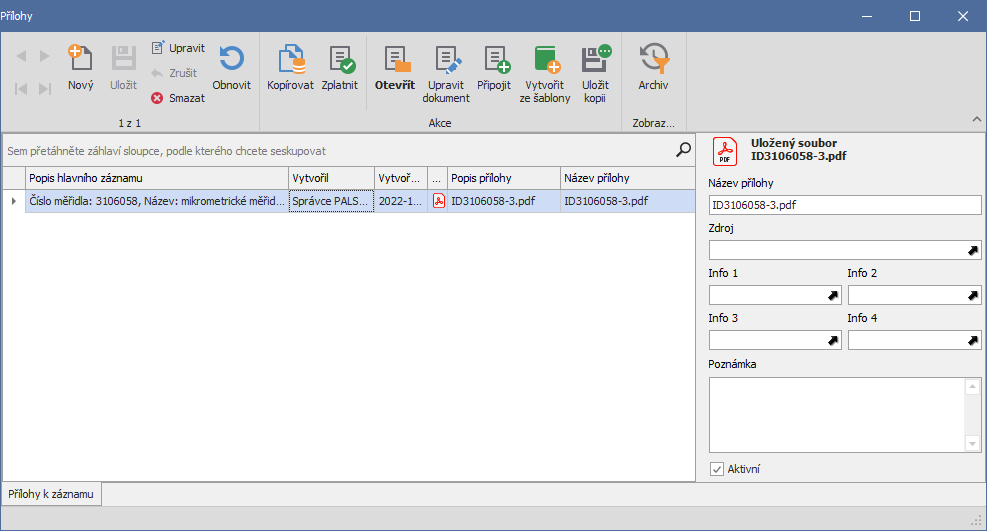This screenshot has height=531, width=987.
Task: Open Info 2 dropdown arrow
Action: (x=973, y=295)
